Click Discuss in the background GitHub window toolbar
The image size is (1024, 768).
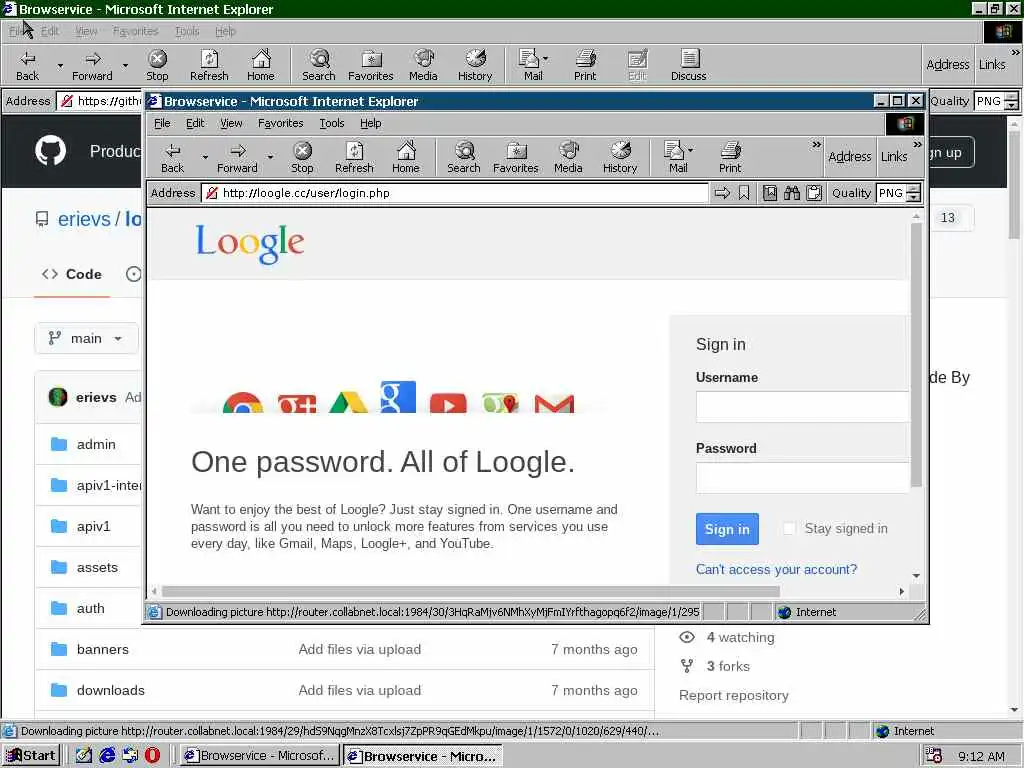pyautogui.click(x=688, y=65)
